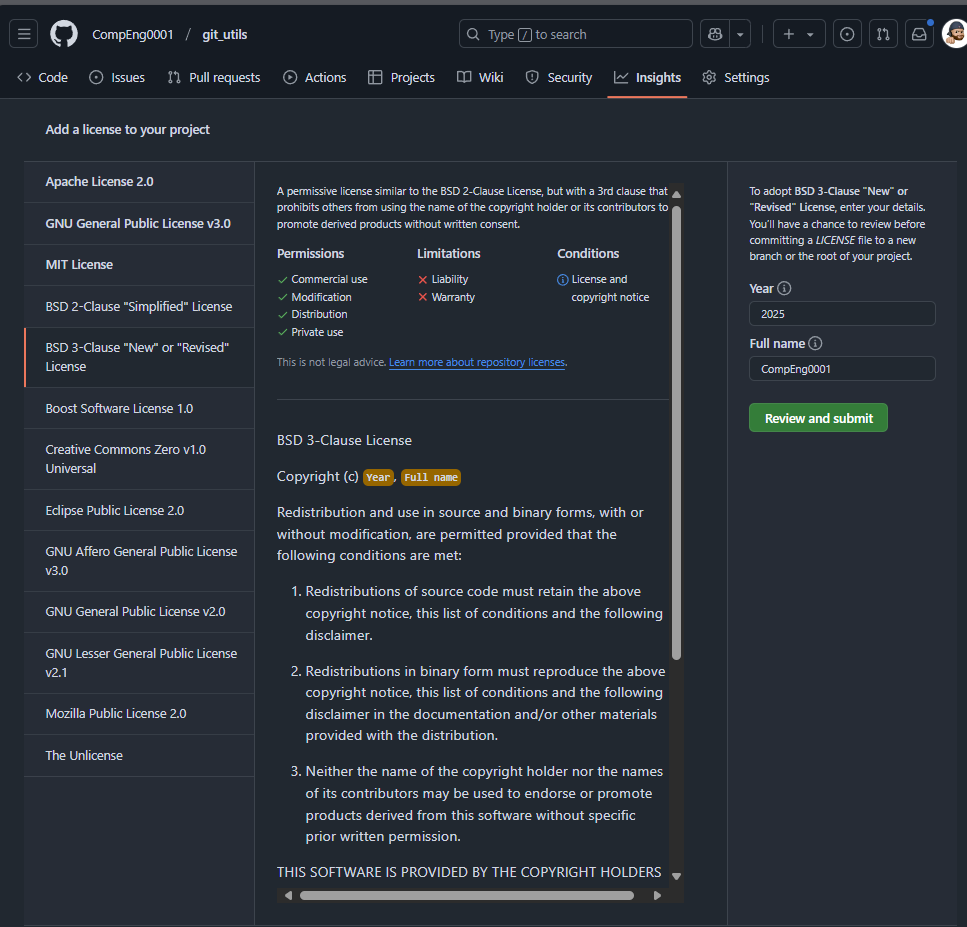This screenshot has width=967, height=927.
Task: Open the Issues tab
Action: tap(117, 78)
